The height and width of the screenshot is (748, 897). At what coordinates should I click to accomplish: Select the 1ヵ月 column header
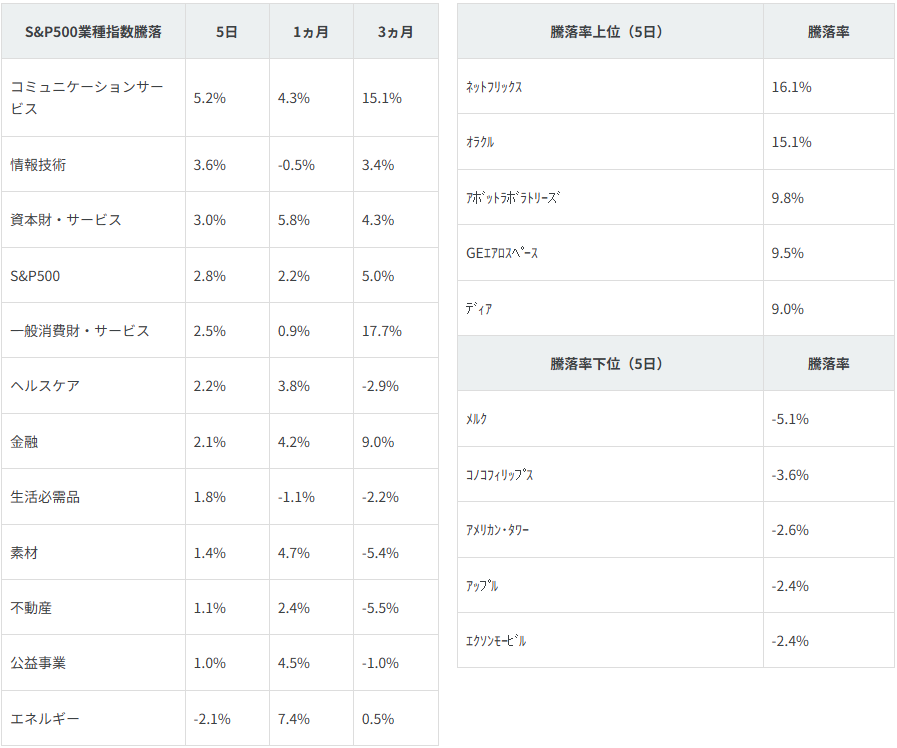pos(311,32)
